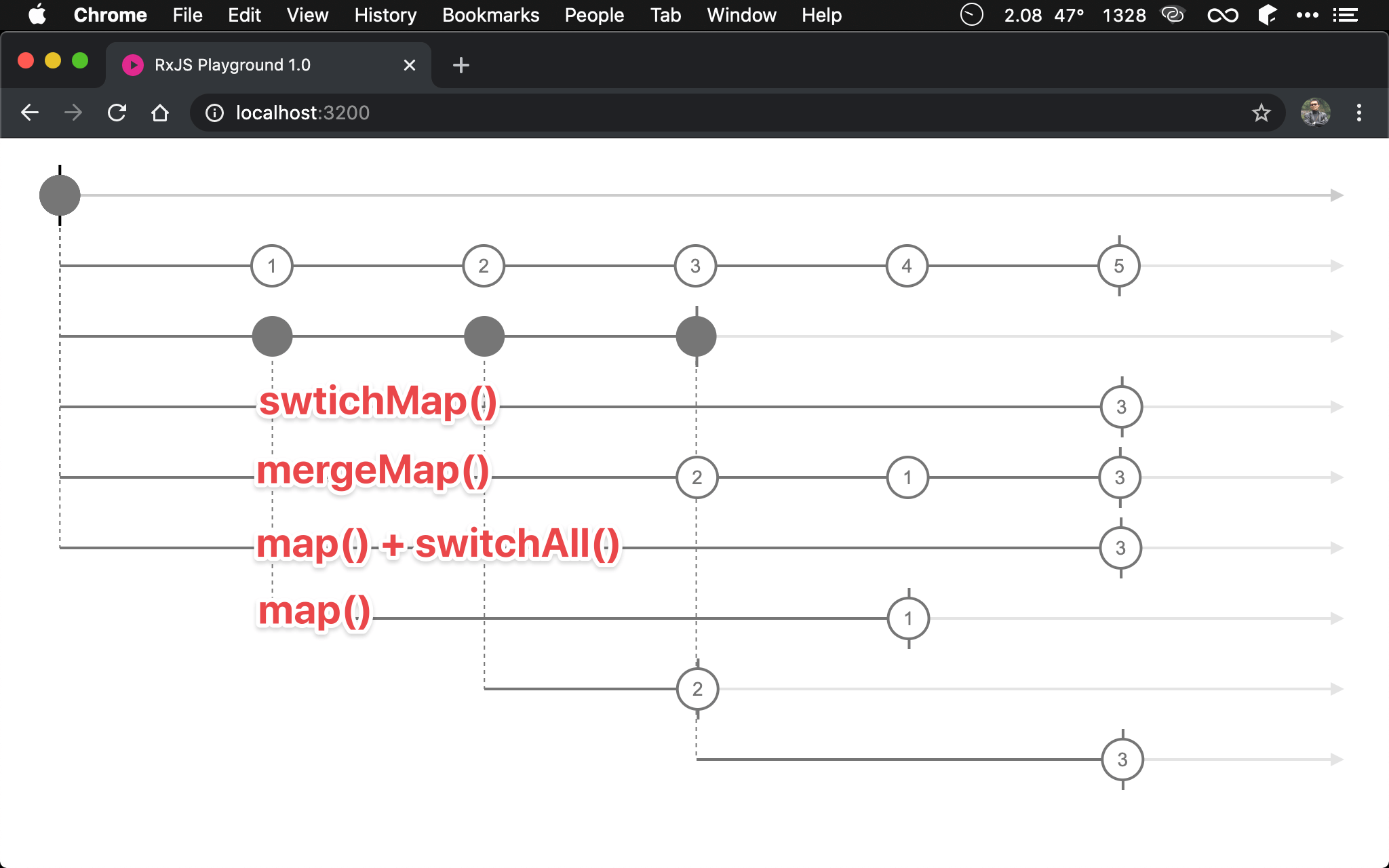Image resolution: width=1389 pixels, height=868 pixels.
Task: Click marble 2 on the mergeMap() row
Action: tap(697, 477)
